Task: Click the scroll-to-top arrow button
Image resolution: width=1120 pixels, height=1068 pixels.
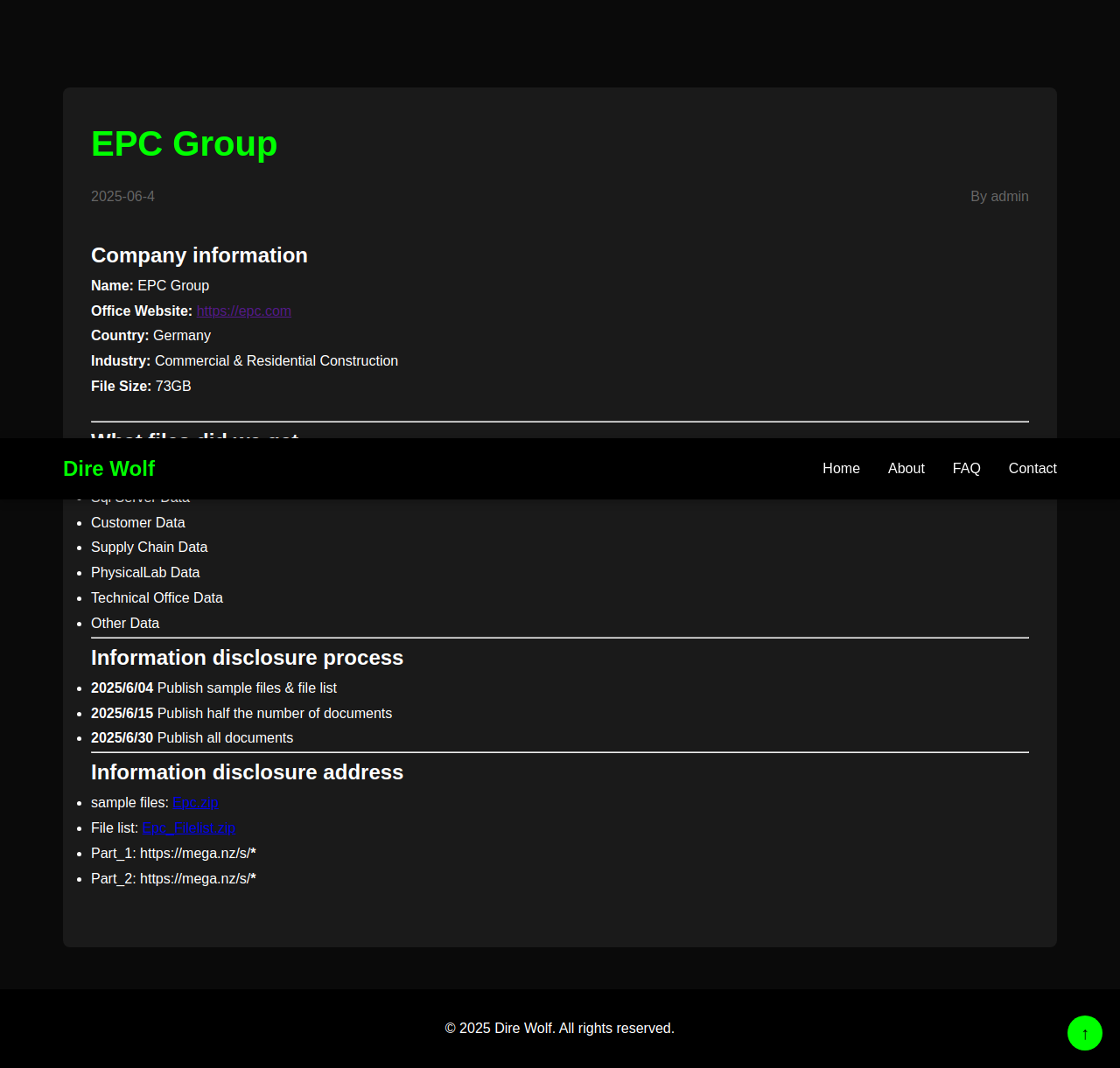Action: pyautogui.click(x=1085, y=1033)
